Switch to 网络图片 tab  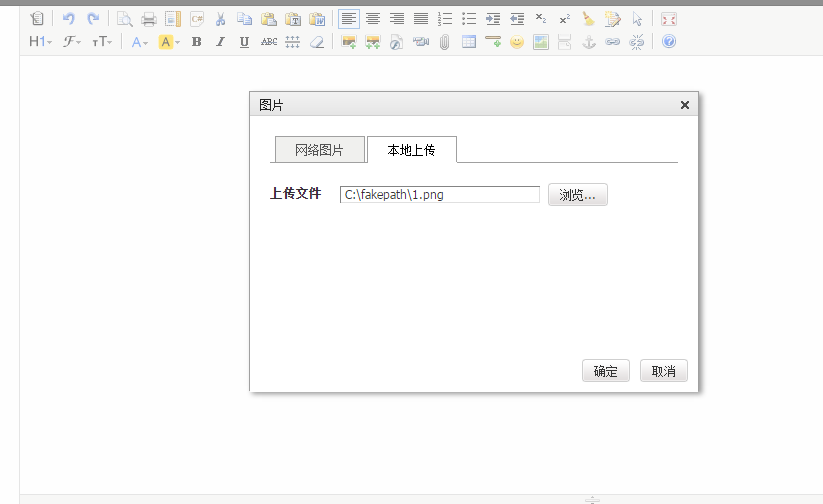tap(320, 150)
